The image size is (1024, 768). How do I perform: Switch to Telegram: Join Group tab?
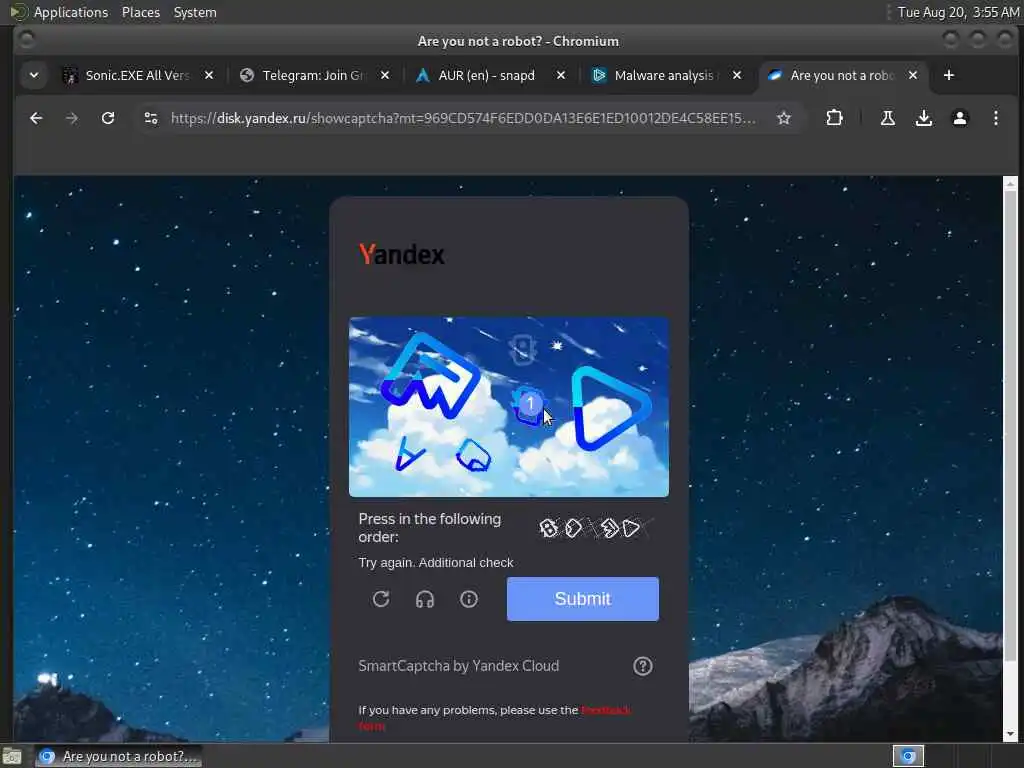(x=310, y=75)
